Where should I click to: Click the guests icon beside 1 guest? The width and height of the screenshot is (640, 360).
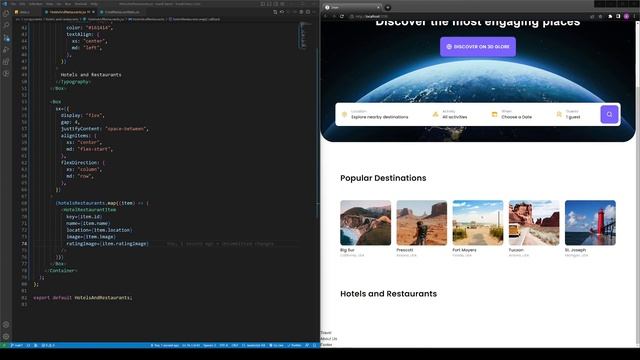coord(559,115)
